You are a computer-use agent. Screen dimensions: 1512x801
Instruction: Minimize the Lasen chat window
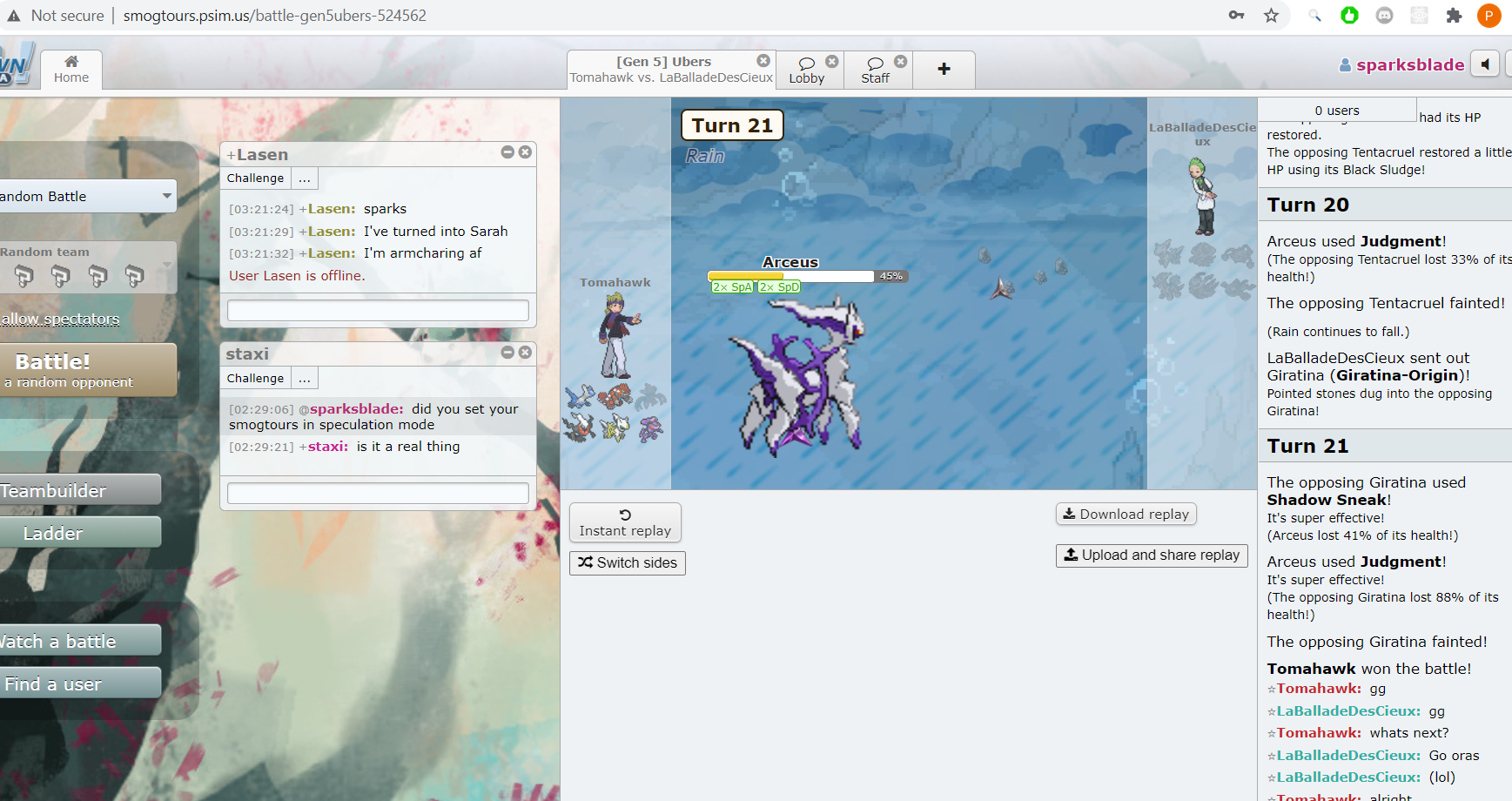(507, 151)
